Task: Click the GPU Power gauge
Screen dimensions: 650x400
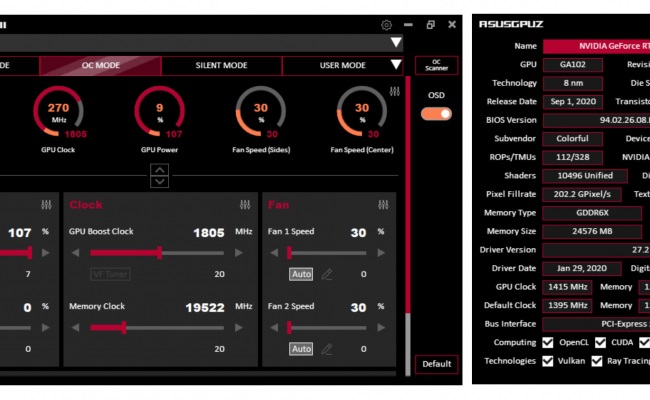Action: click(x=160, y=112)
